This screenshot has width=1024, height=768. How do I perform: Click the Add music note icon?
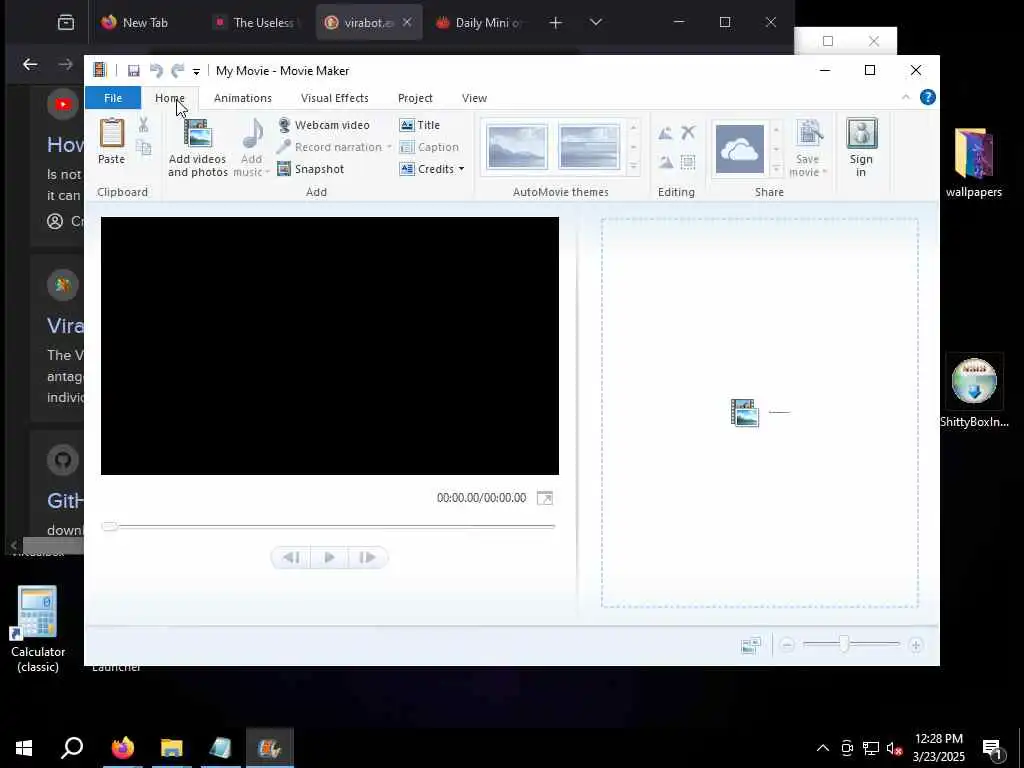[252, 134]
